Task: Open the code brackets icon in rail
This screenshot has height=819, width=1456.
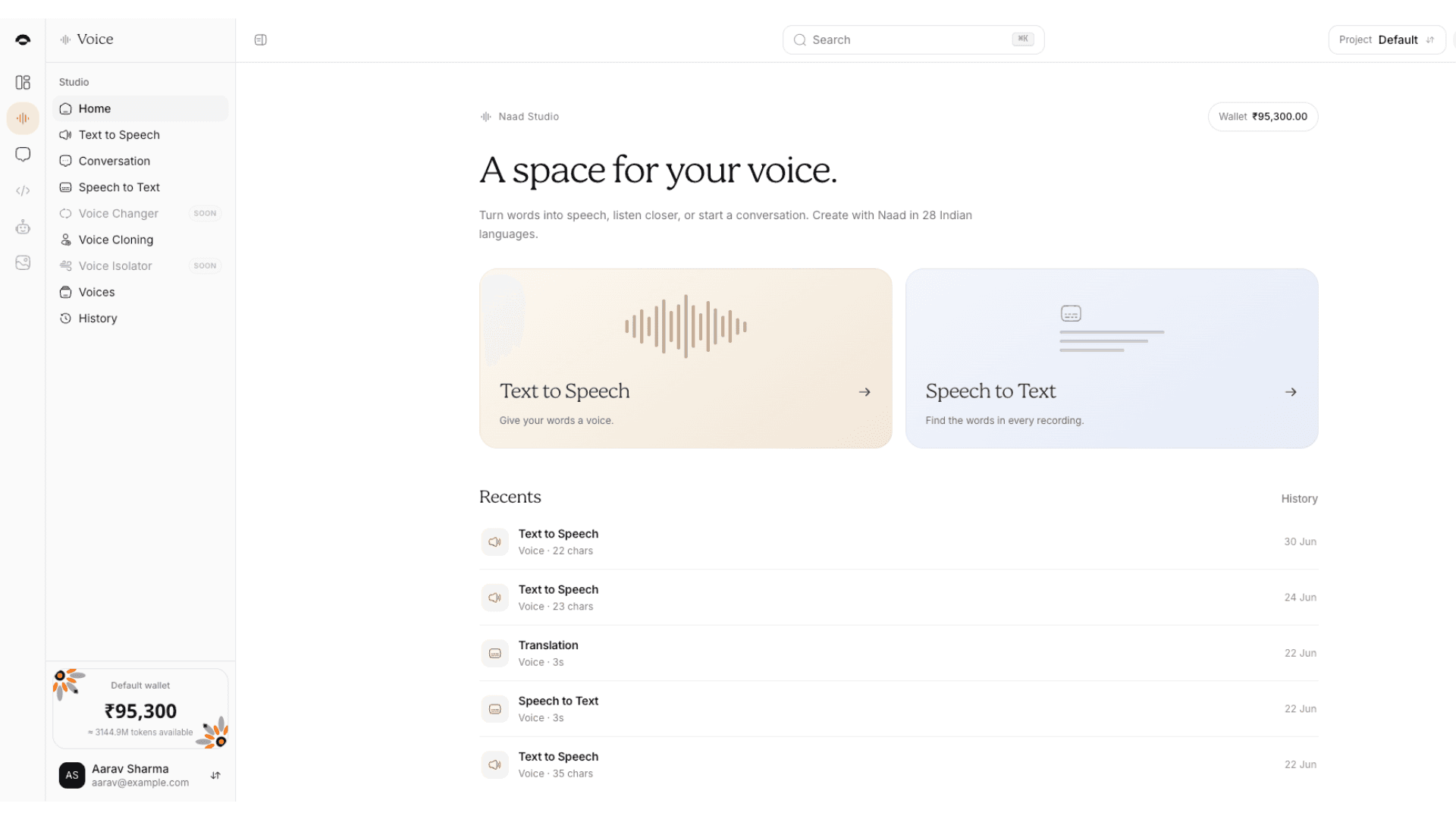Action: (23, 190)
